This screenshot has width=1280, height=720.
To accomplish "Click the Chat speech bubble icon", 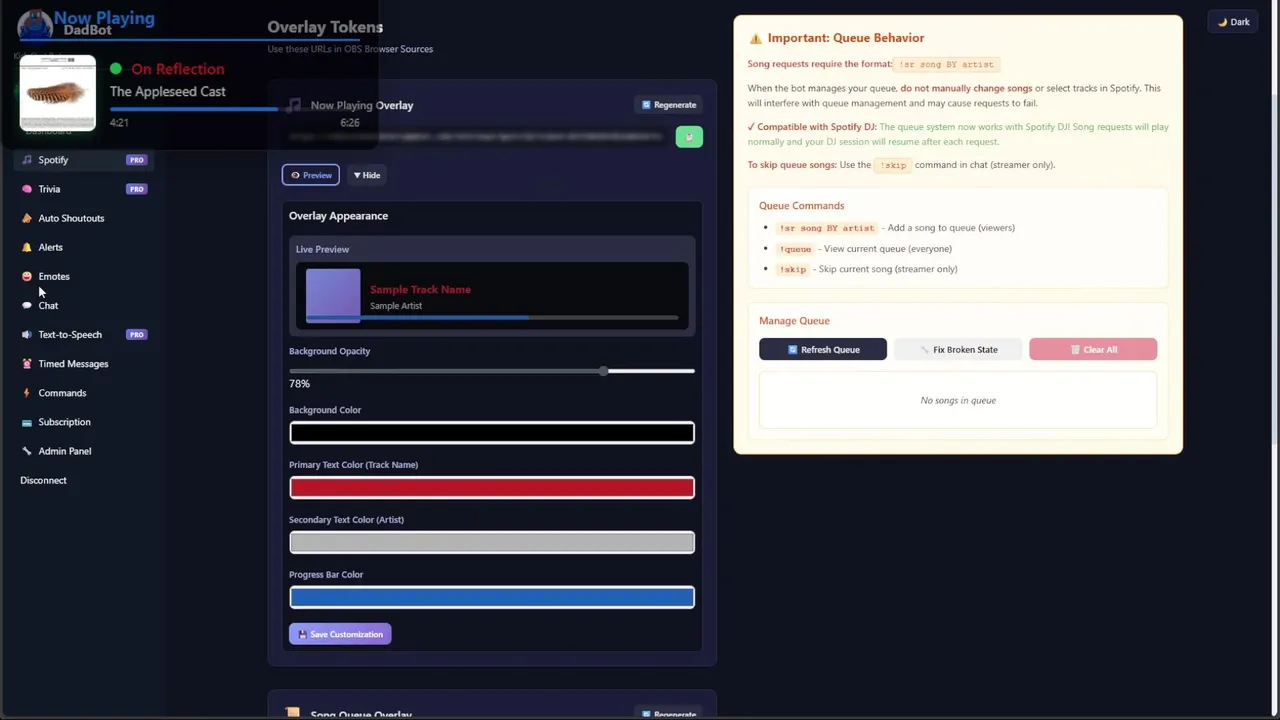I will 27,305.
